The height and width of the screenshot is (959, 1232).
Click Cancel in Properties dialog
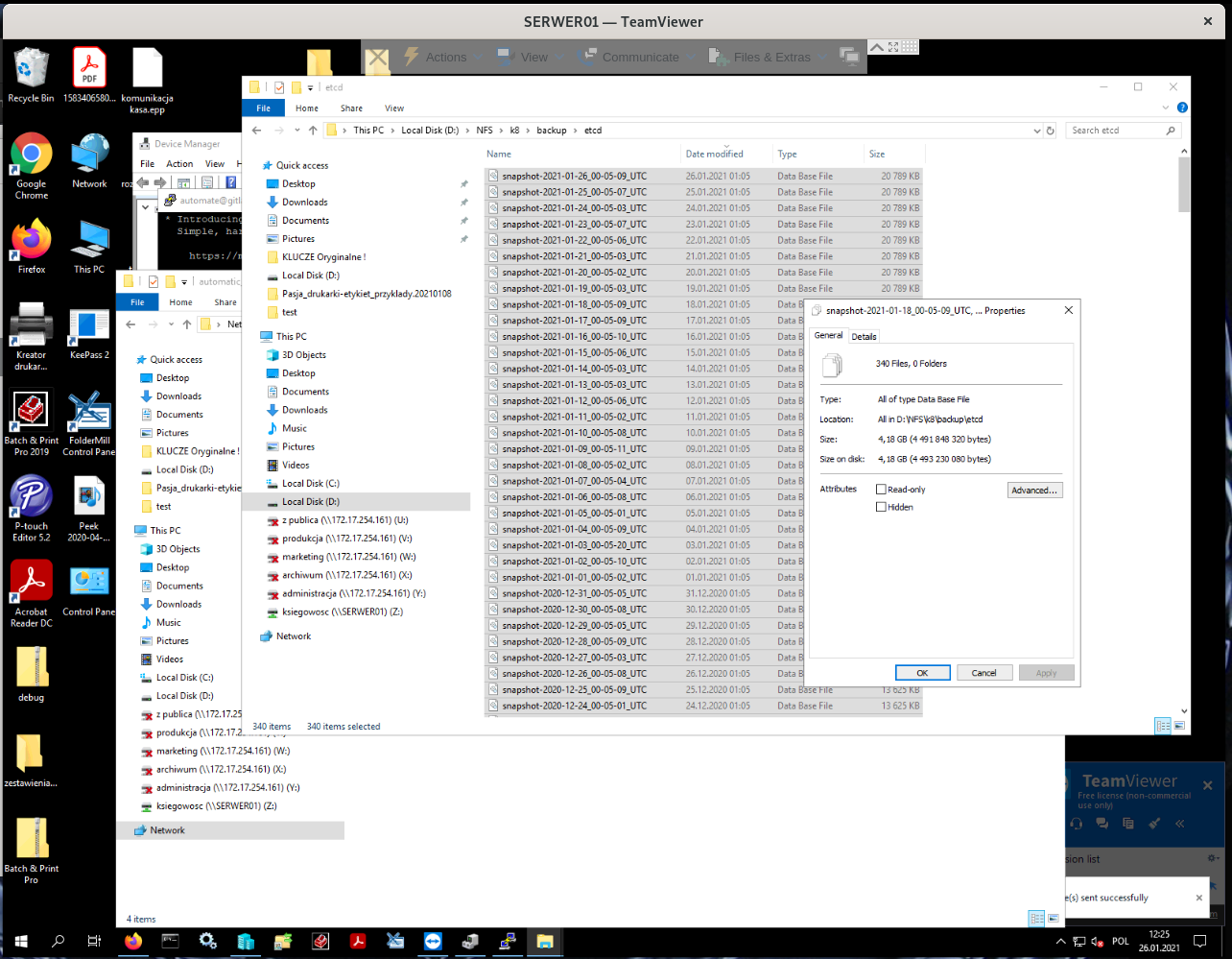(984, 673)
